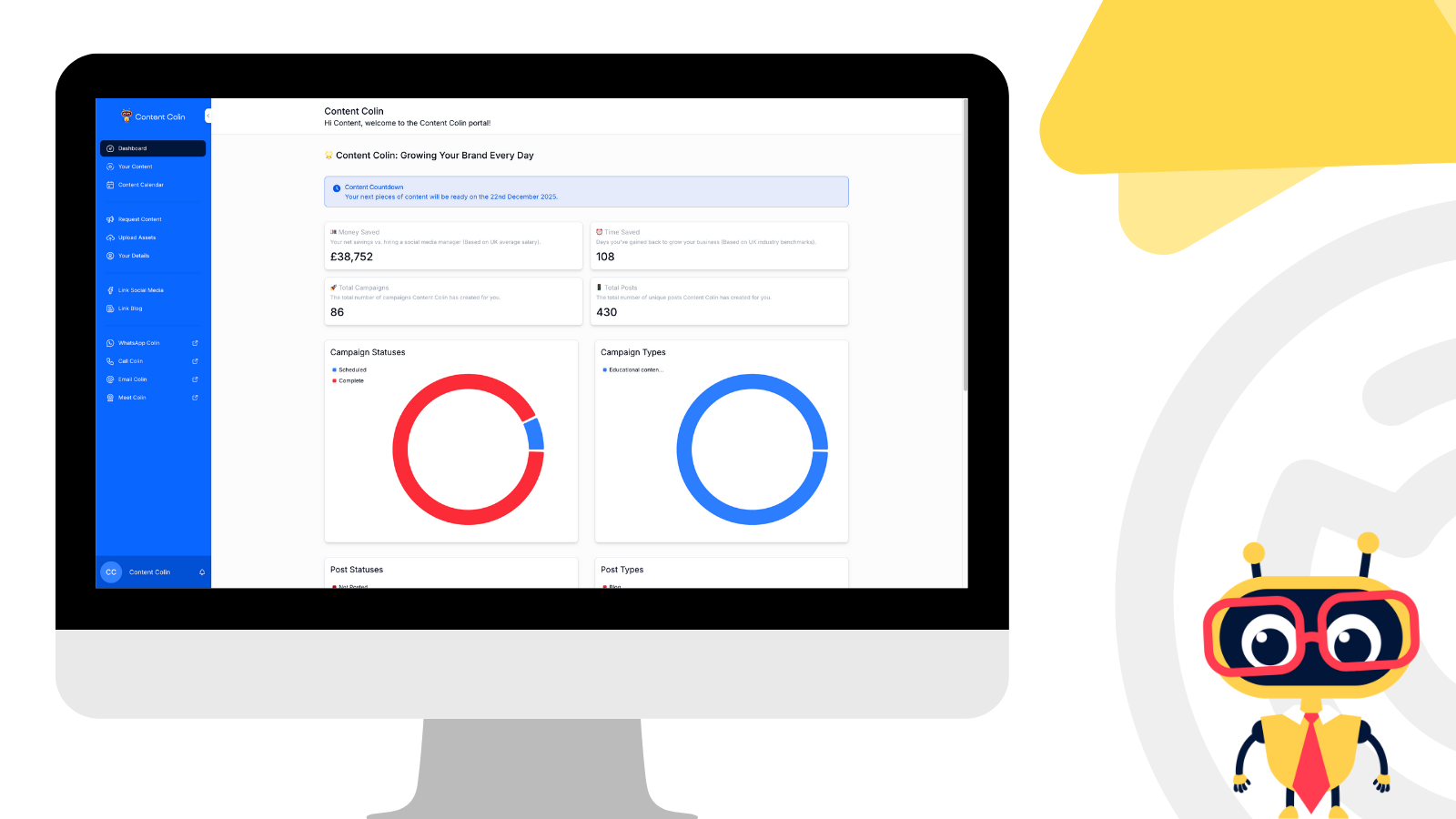Click the WhatsApp icon beside WhatsApp Colin
Viewport: 1456px width, 819px height.
tap(110, 343)
